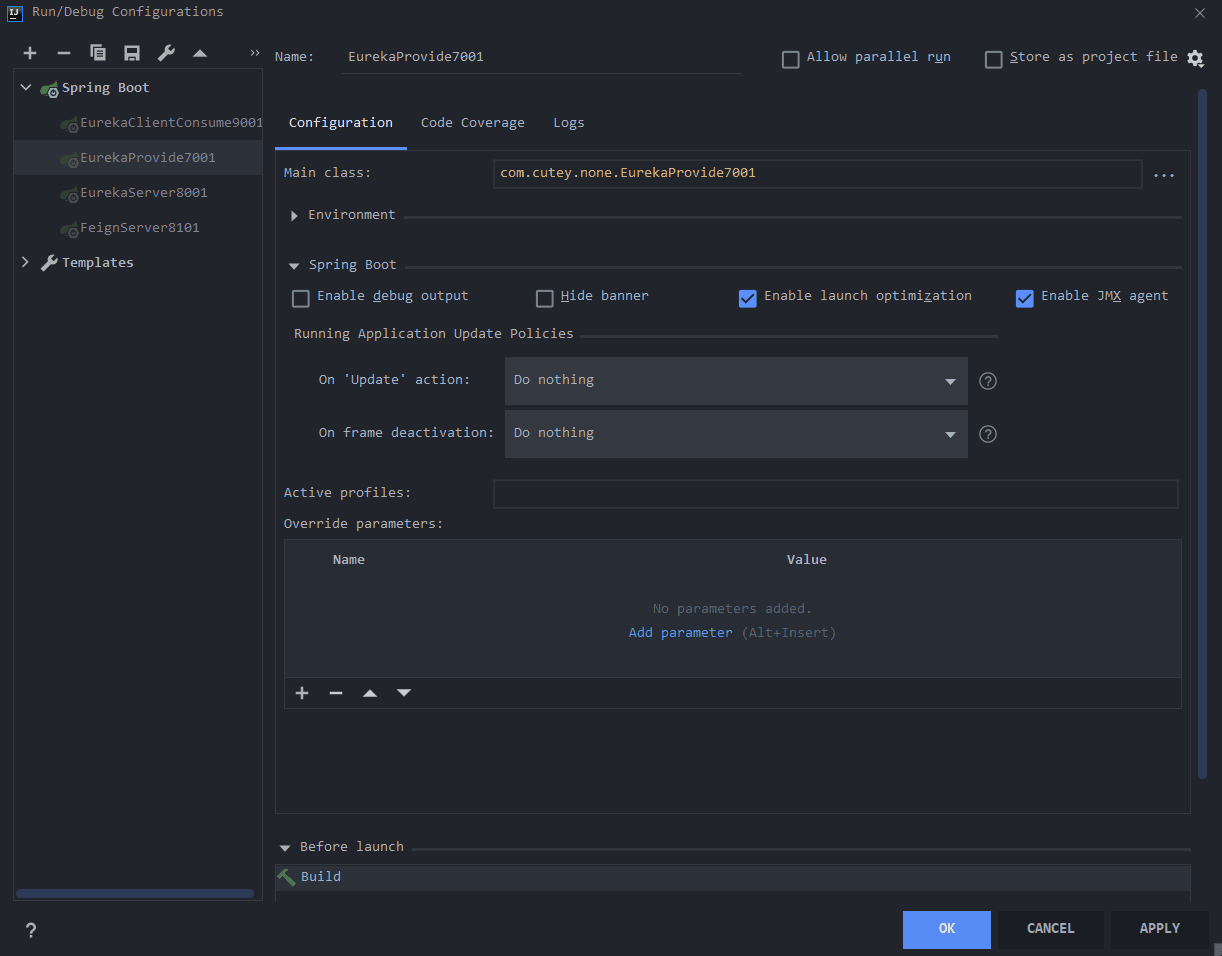1222x956 pixels.
Task: Move override parameter up
Action: tap(370, 693)
